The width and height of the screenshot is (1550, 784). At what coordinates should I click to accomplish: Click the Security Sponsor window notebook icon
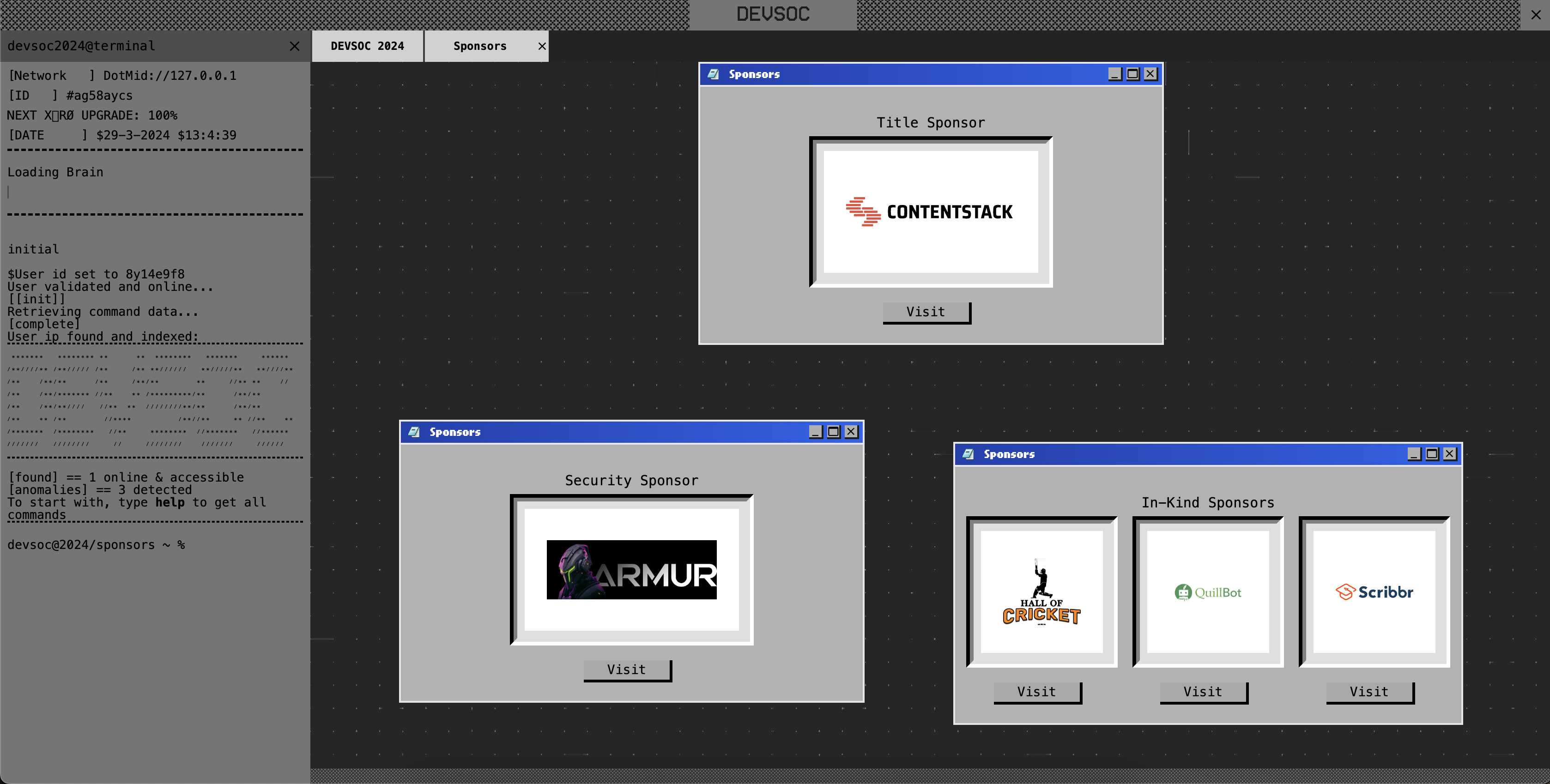pyautogui.click(x=414, y=432)
